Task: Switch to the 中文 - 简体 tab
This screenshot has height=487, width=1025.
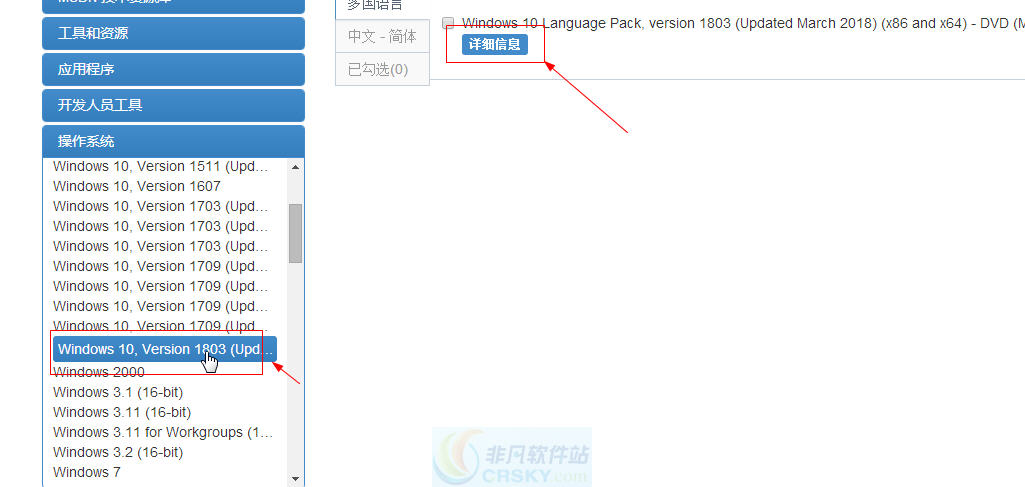Action: [382, 37]
